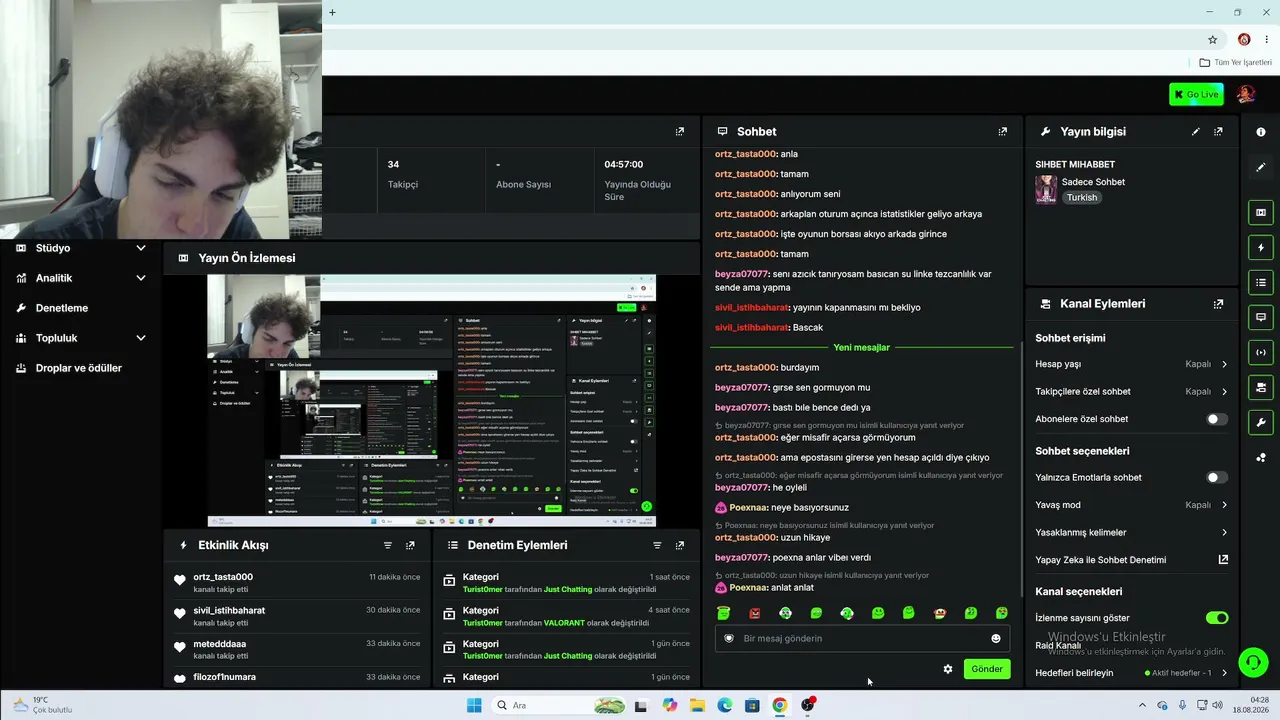Image resolution: width=1280 pixels, height=720 pixels.
Task: Open the emoji picker in the message box
Action: coord(996,638)
